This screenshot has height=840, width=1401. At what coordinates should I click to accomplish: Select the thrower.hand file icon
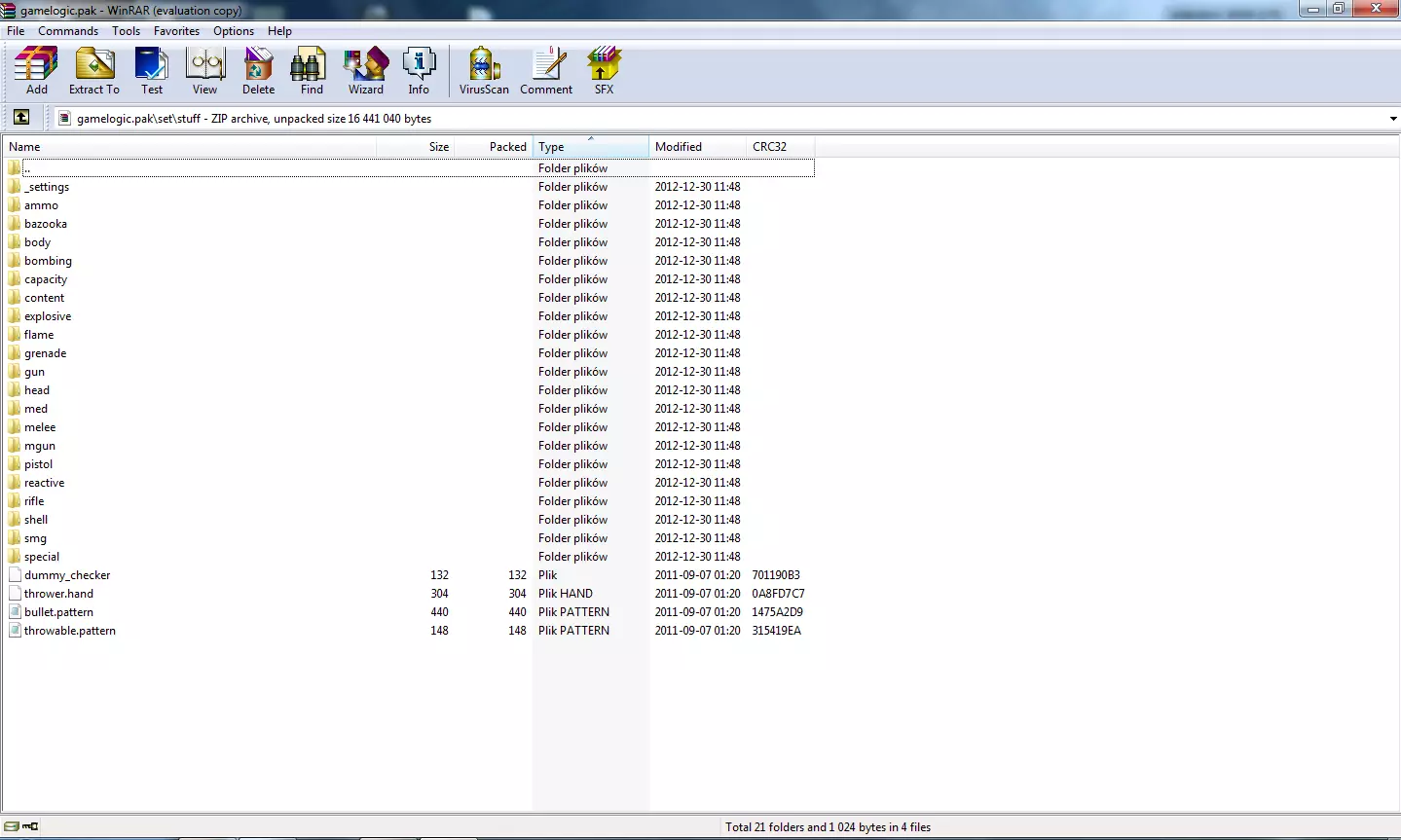tap(15, 594)
